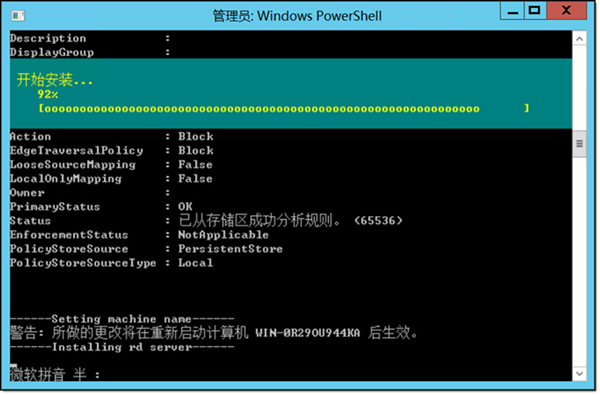The height and width of the screenshot is (395, 600).
Task: Click the yellow installation progress bar
Action: click(284, 109)
